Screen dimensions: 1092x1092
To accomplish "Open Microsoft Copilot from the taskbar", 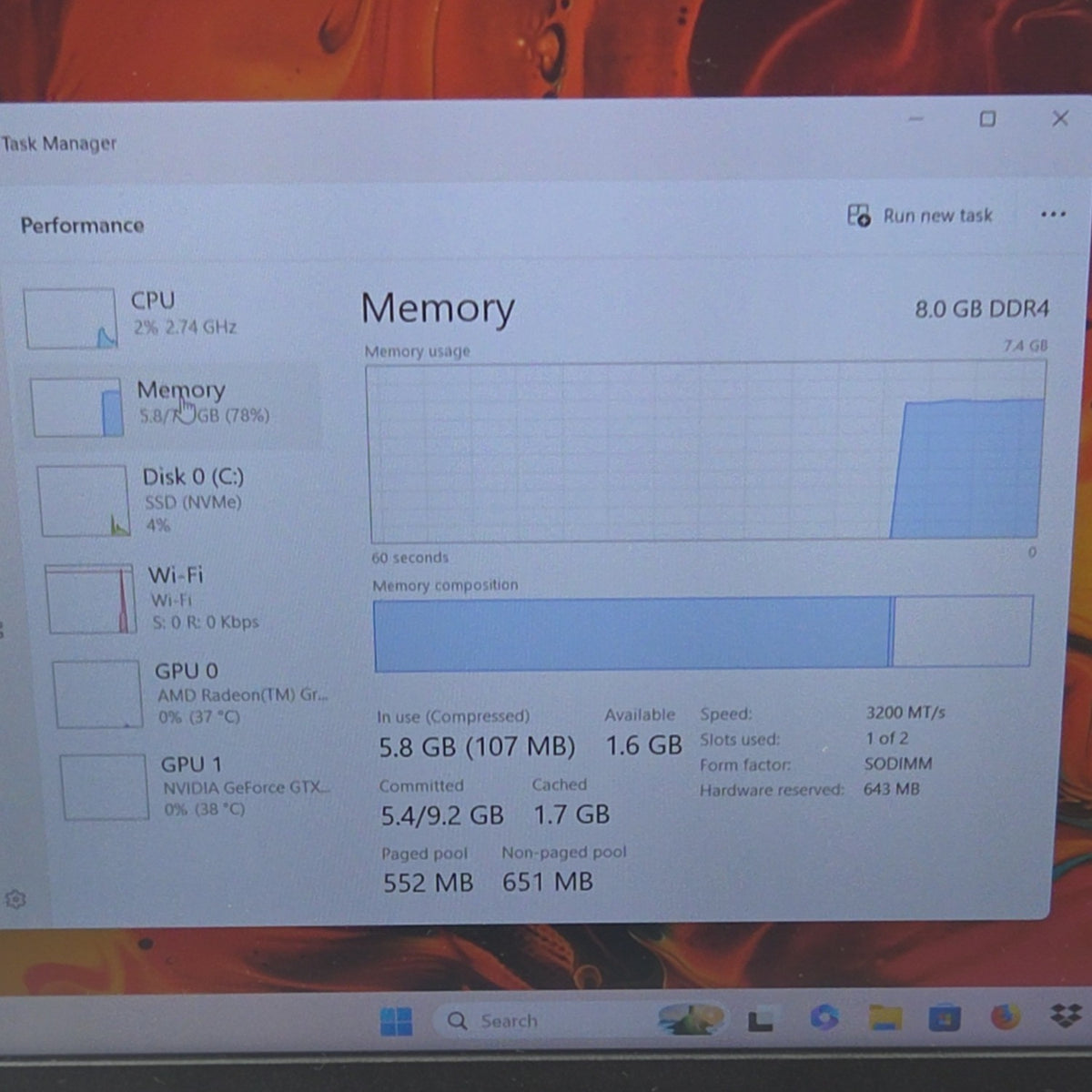I will click(824, 1017).
